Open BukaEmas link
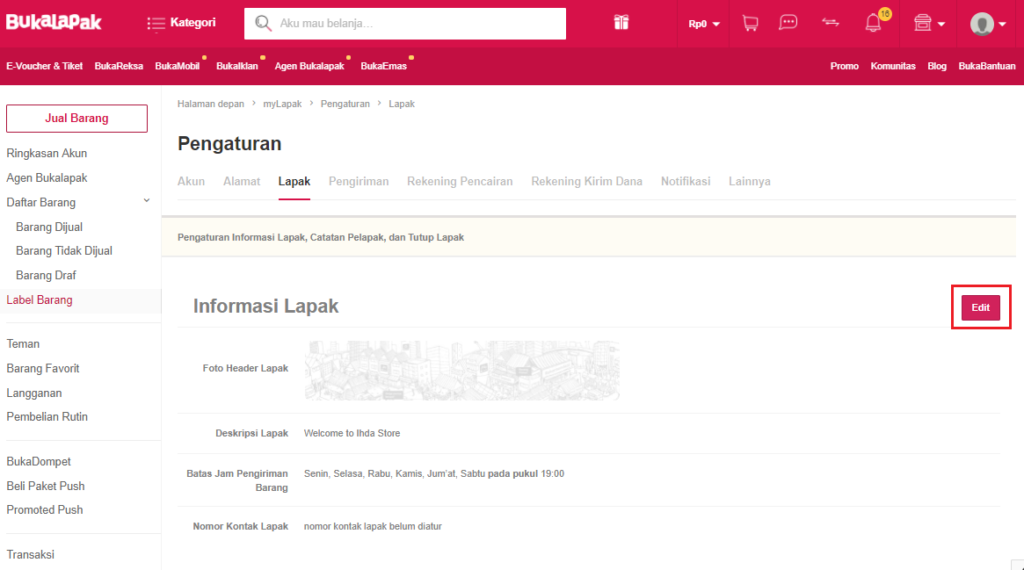 click(x=383, y=66)
